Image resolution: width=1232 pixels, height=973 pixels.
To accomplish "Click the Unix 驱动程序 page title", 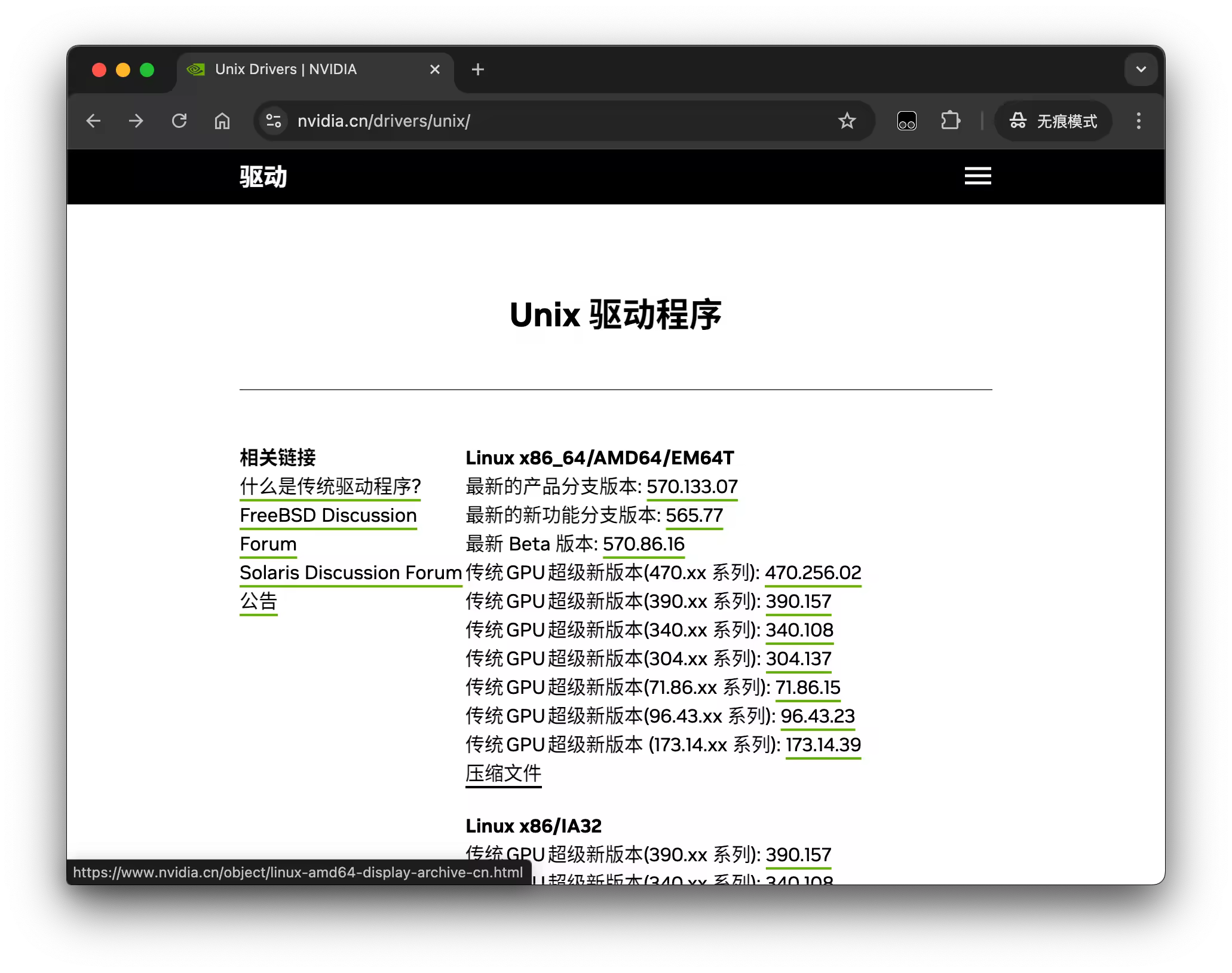I will click(x=615, y=314).
